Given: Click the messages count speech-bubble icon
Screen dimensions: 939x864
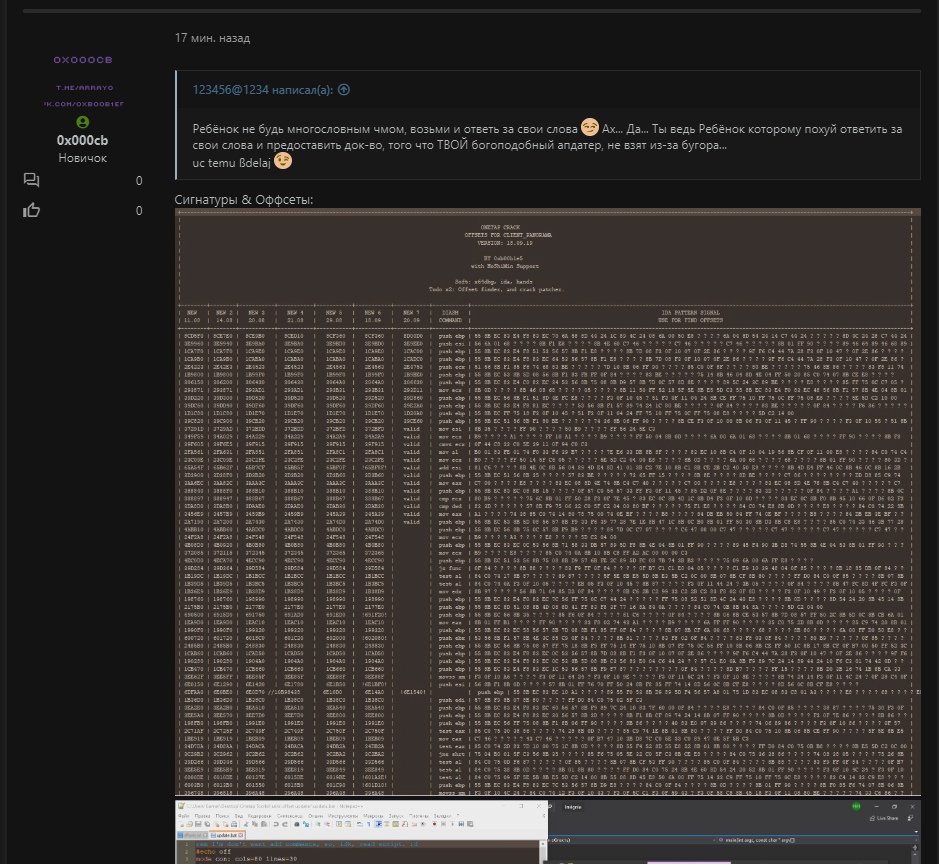Looking at the screenshot, I should click(x=31, y=180).
